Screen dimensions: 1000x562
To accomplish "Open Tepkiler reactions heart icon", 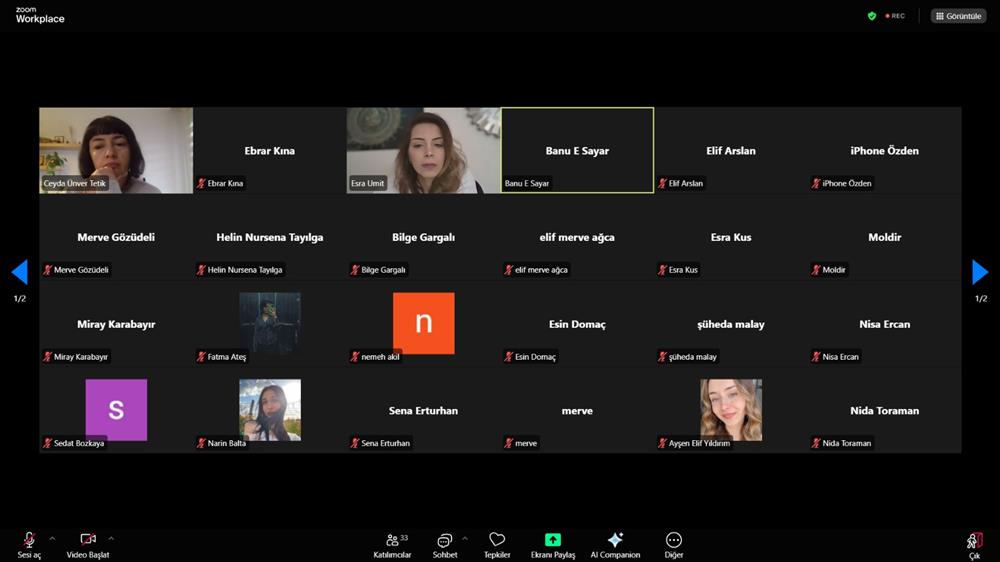I will pos(497,540).
